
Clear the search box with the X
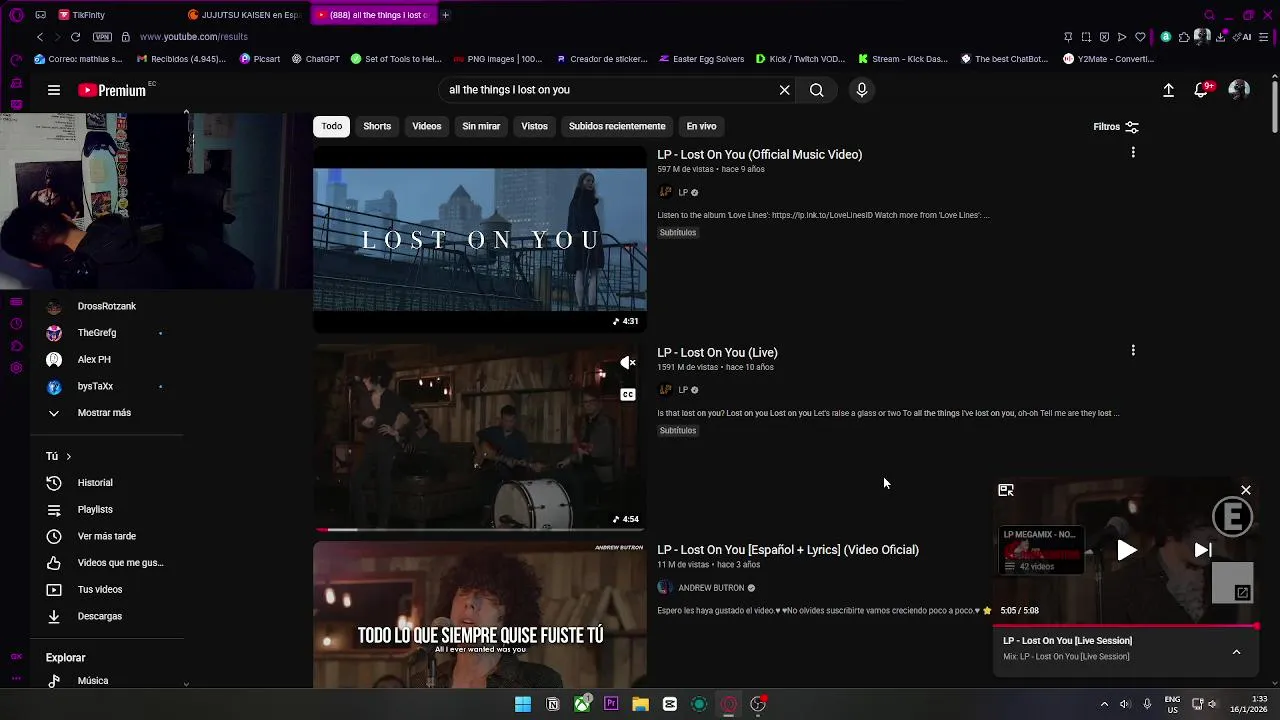point(785,90)
